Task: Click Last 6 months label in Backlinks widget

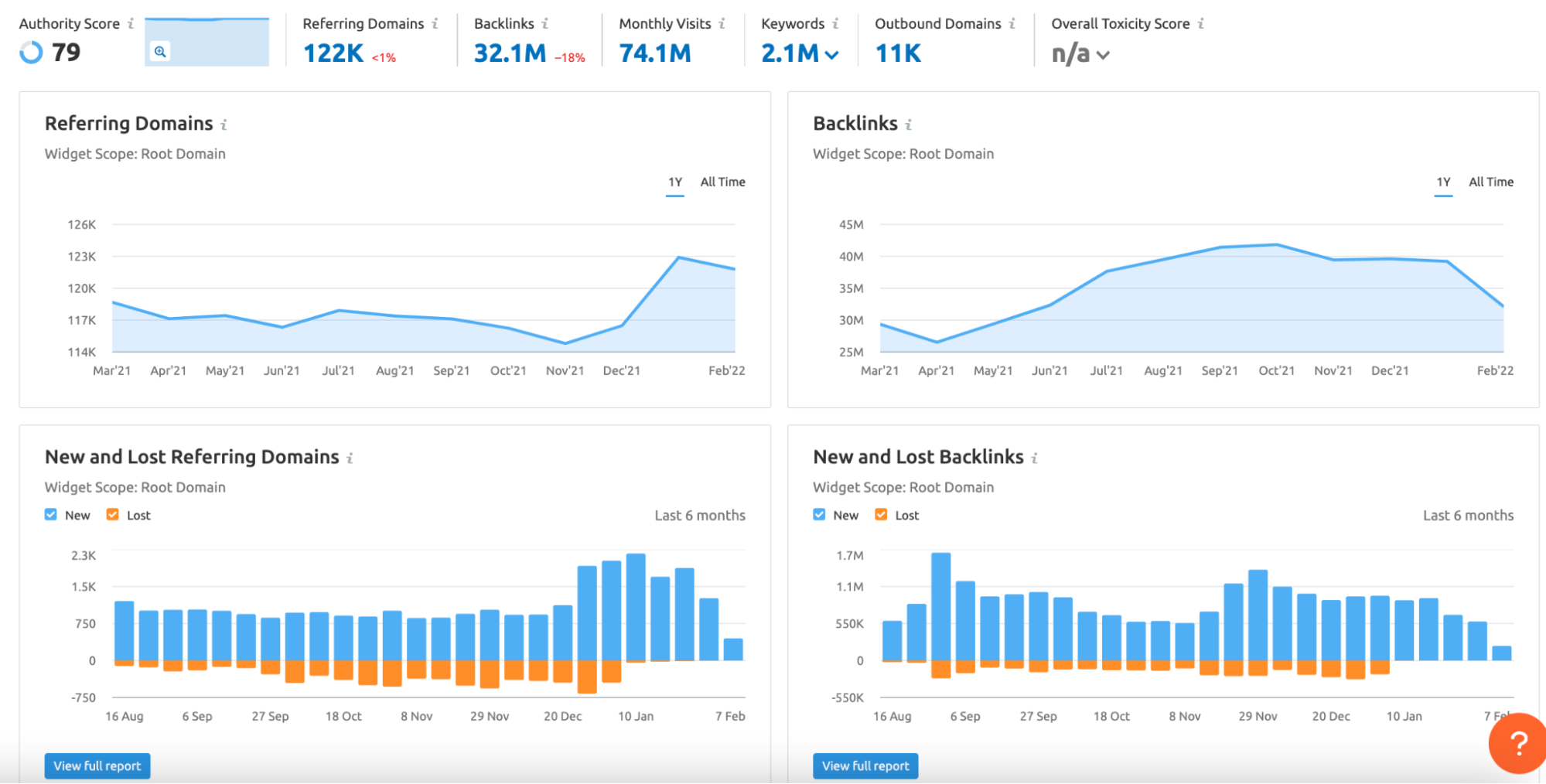Action: (x=1469, y=516)
